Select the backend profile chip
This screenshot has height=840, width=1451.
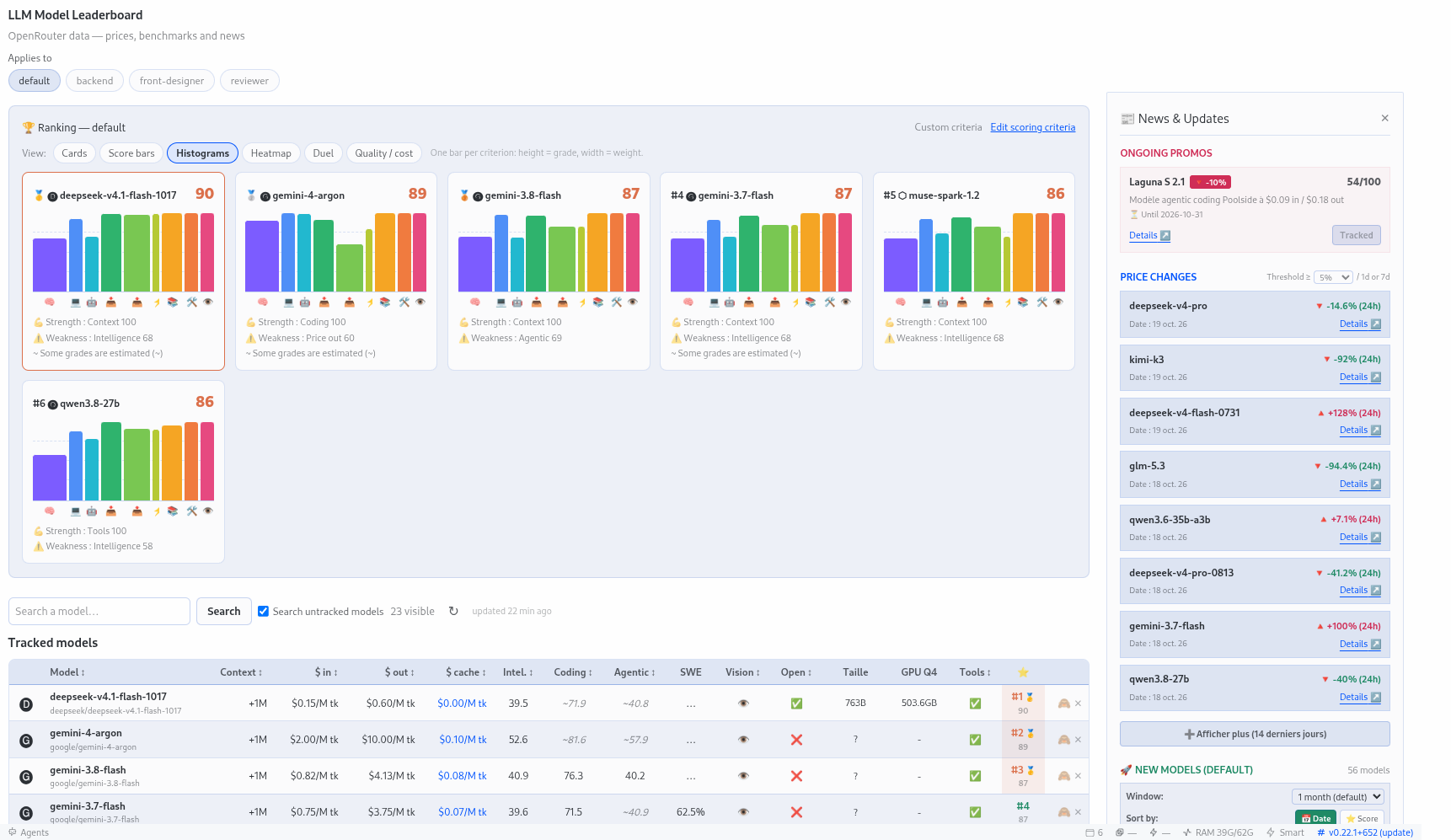[94, 81]
